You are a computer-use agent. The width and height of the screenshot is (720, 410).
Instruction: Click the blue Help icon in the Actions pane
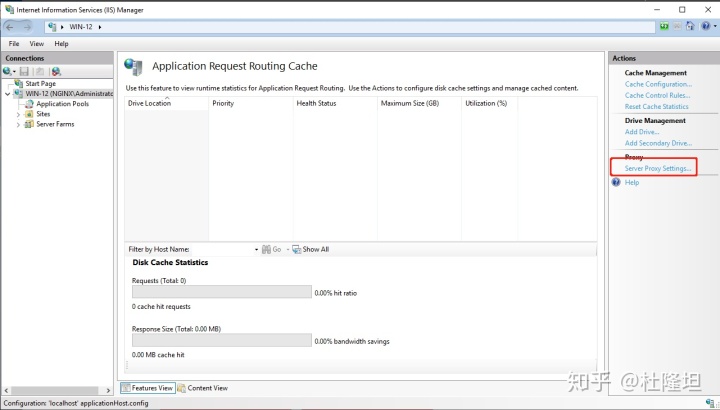pos(616,182)
